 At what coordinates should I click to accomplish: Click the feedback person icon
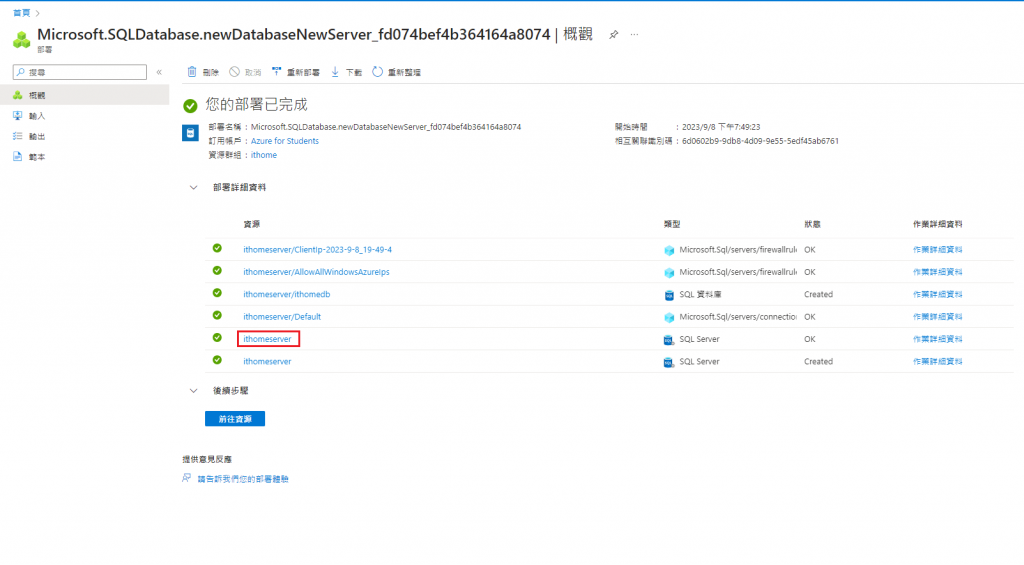[187, 478]
